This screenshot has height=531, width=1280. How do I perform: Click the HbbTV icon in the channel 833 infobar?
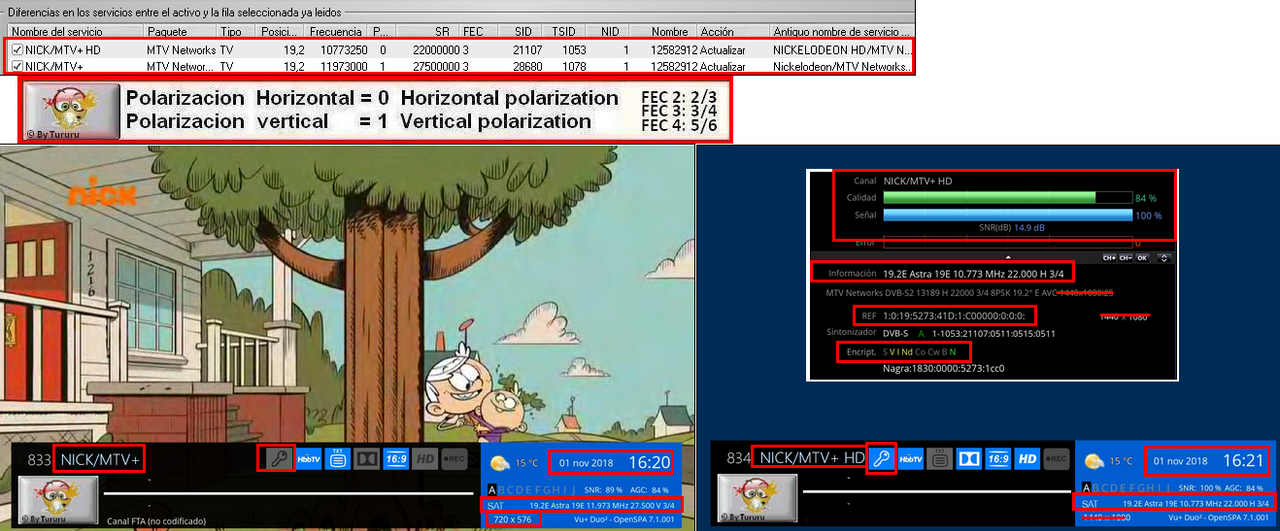[x=309, y=459]
